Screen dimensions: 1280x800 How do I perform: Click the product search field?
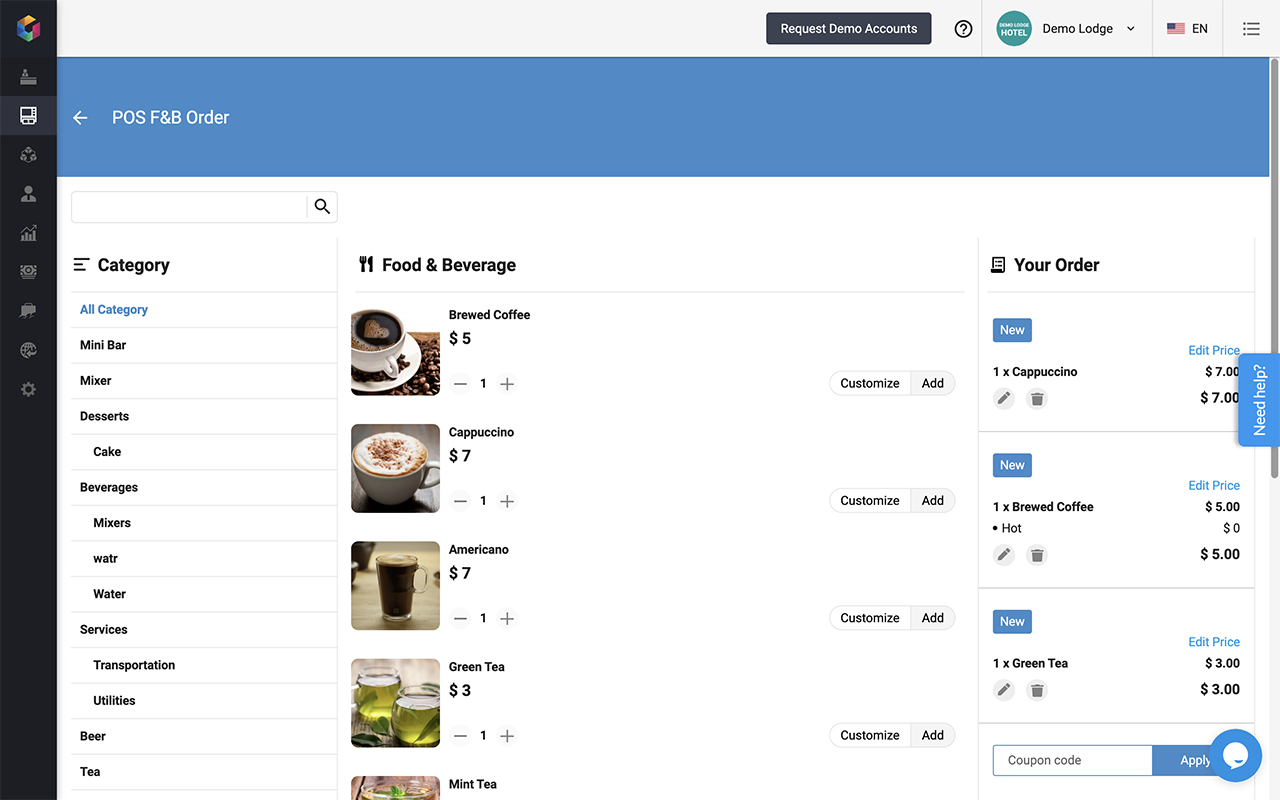[189, 207]
